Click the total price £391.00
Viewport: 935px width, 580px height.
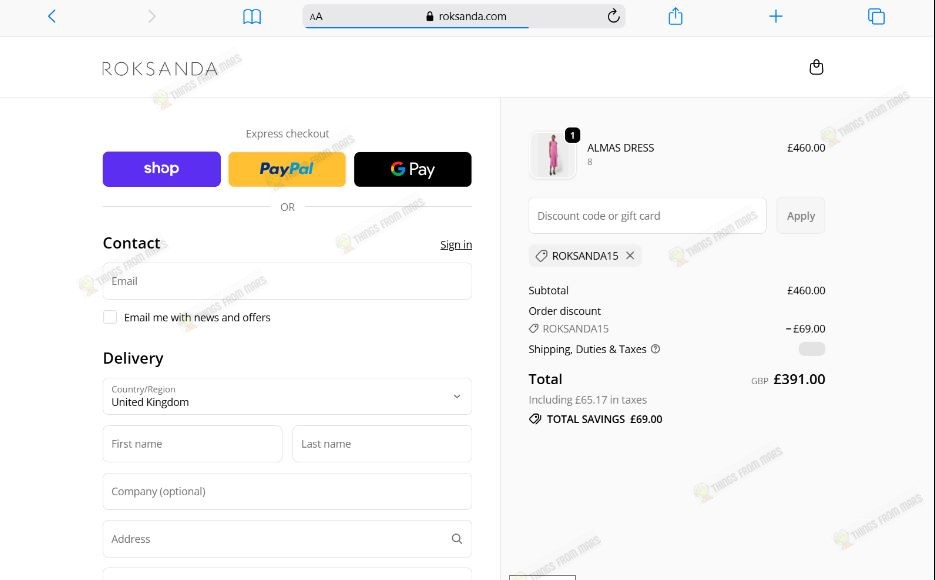point(799,379)
